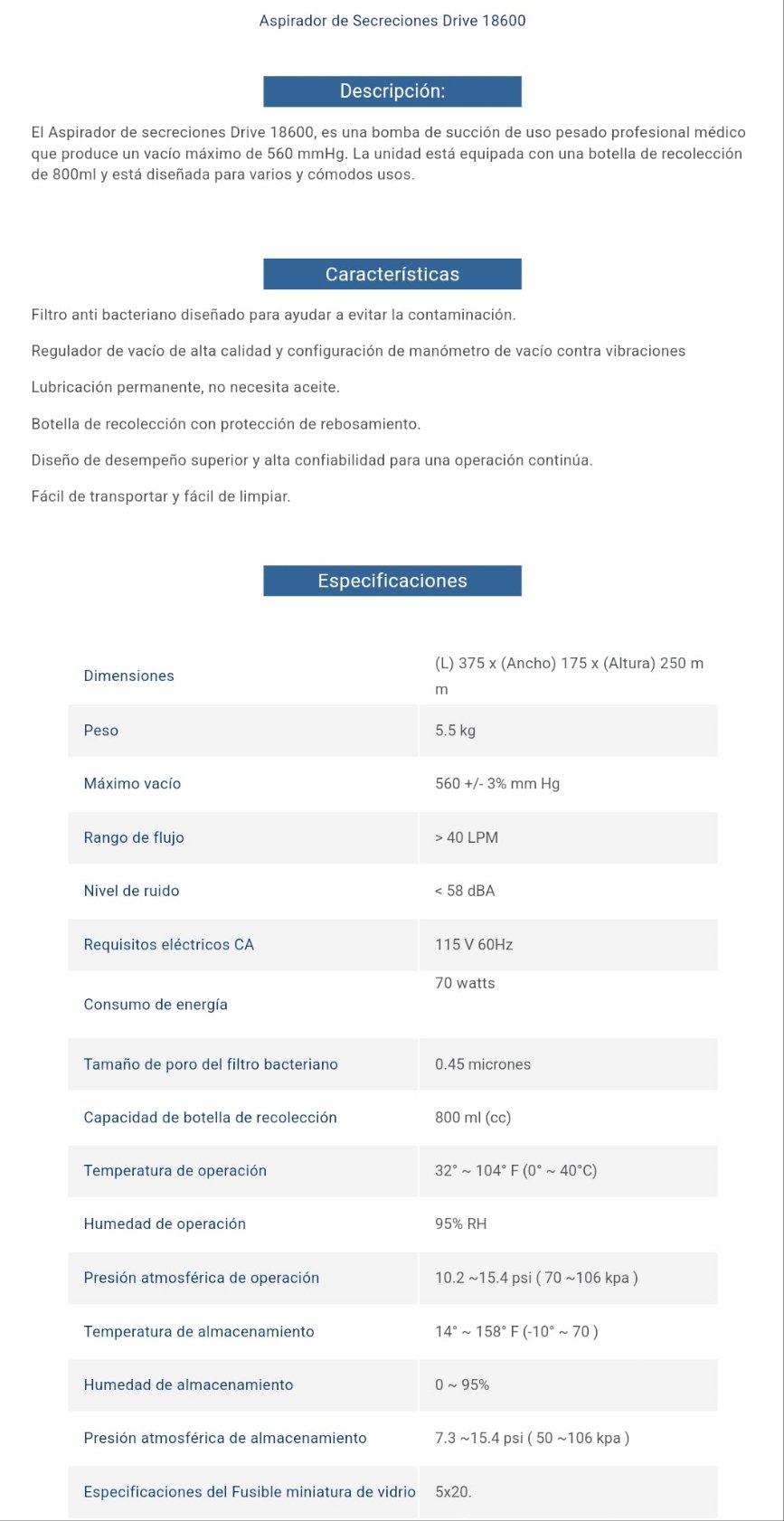The height and width of the screenshot is (1521, 784).
Task: Click the Características section header
Action: (392, 274)
